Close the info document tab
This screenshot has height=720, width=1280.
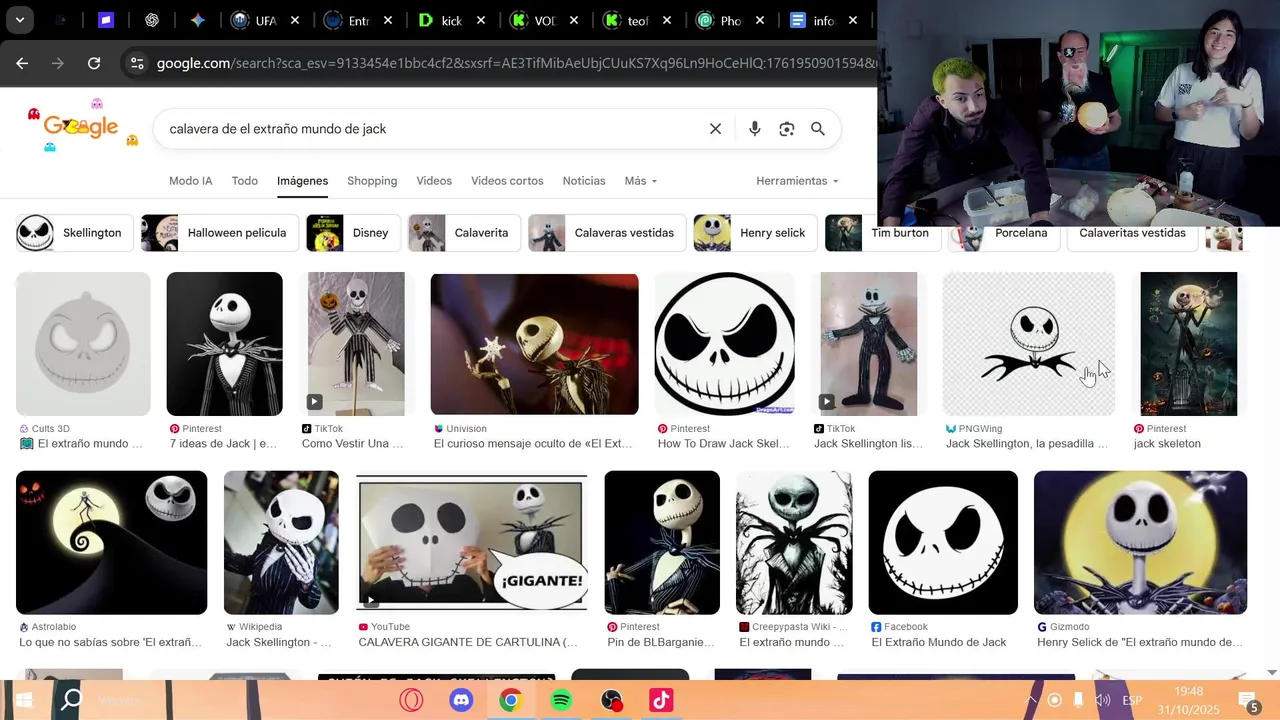853,20
